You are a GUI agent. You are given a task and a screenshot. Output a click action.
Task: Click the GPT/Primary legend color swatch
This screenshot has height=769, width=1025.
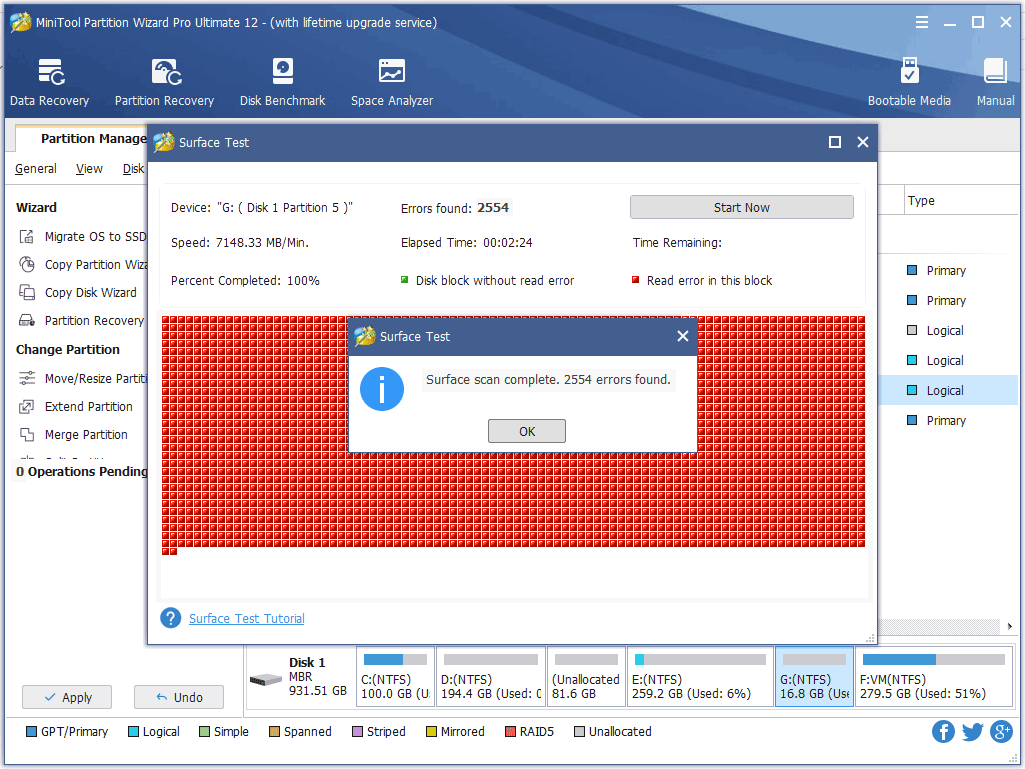click(x=31, y=732)
